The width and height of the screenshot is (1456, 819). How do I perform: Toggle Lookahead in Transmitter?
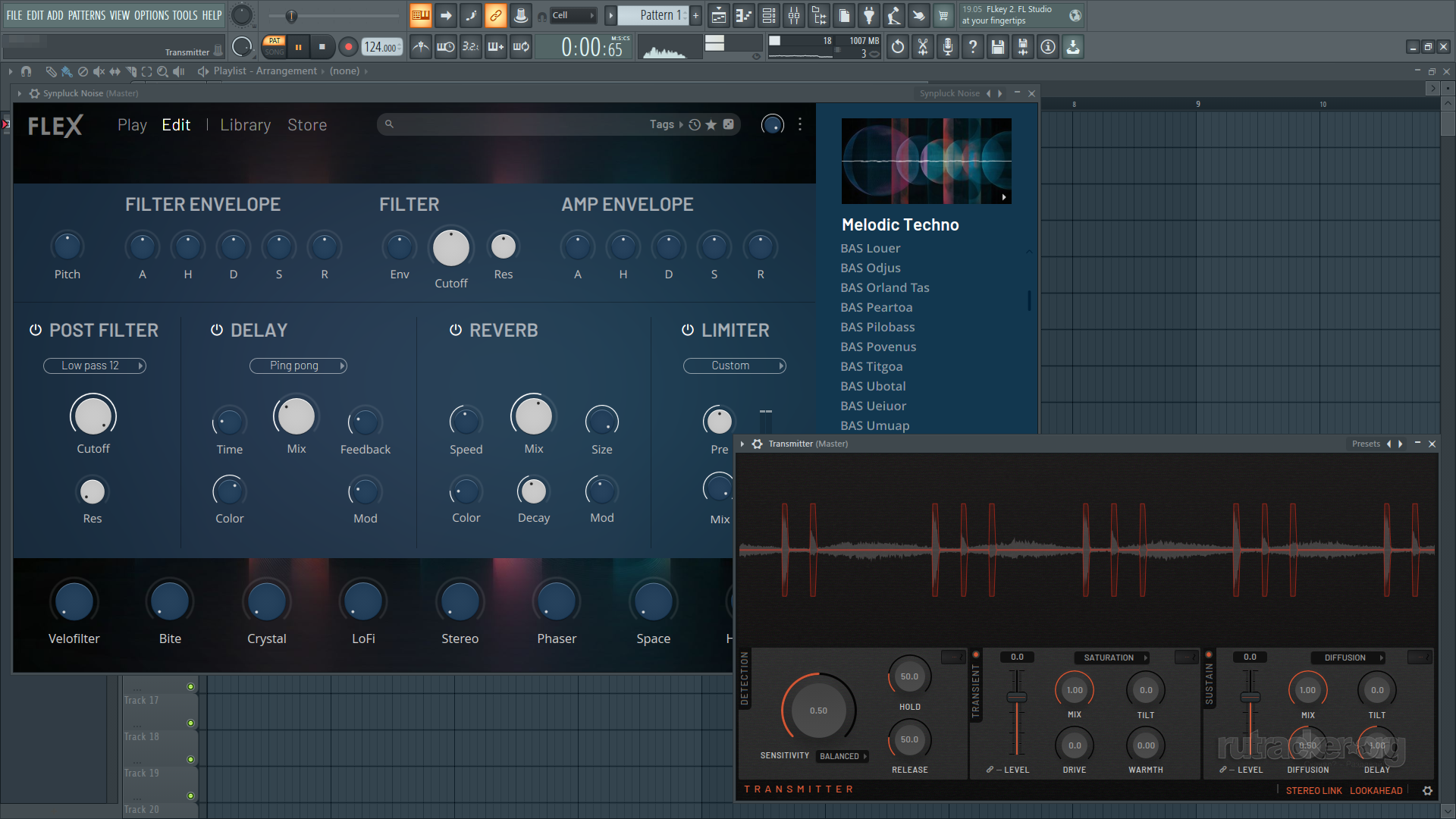(1376, 790)
